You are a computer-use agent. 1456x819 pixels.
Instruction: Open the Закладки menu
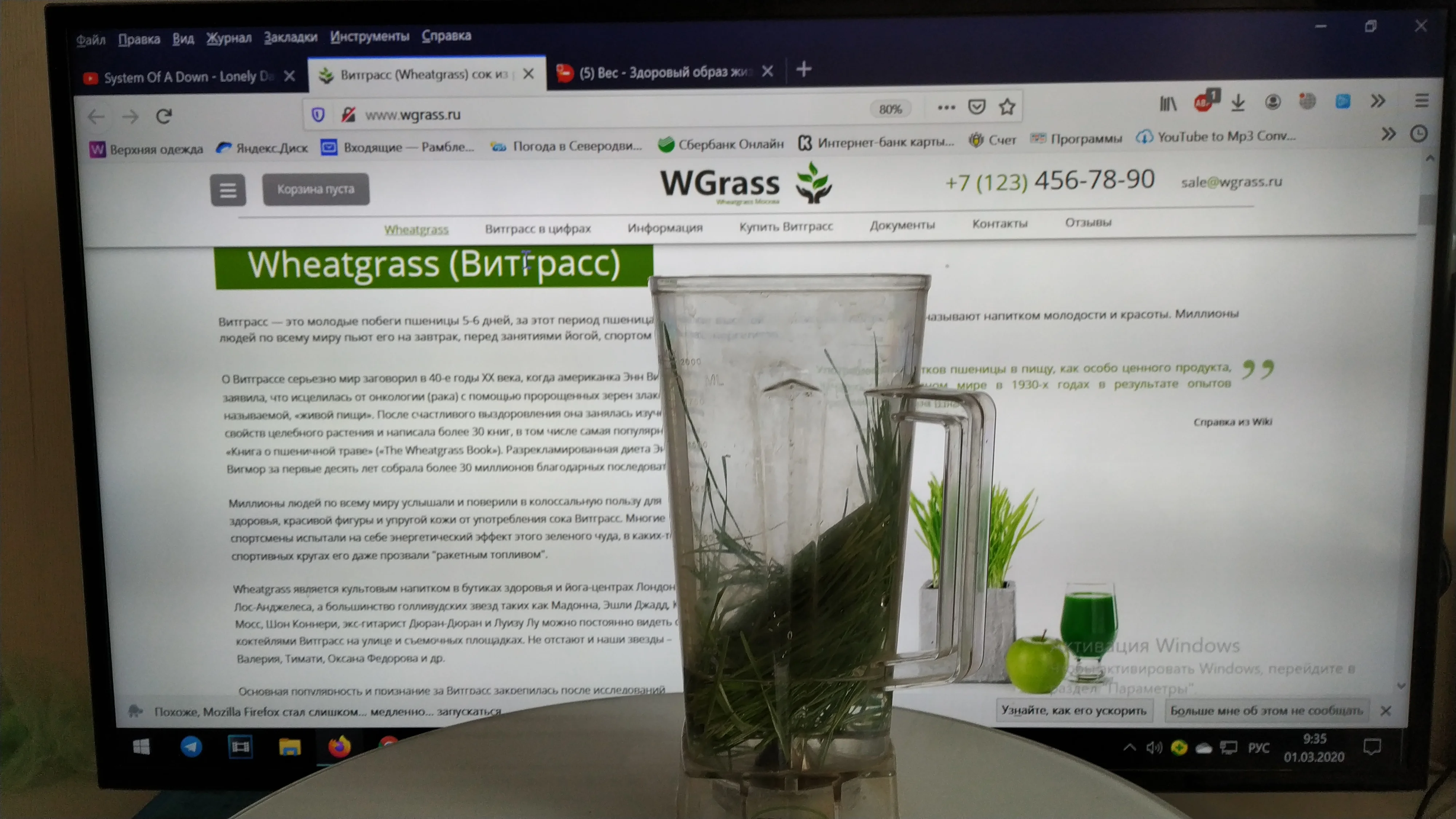[x=290, y=37]
